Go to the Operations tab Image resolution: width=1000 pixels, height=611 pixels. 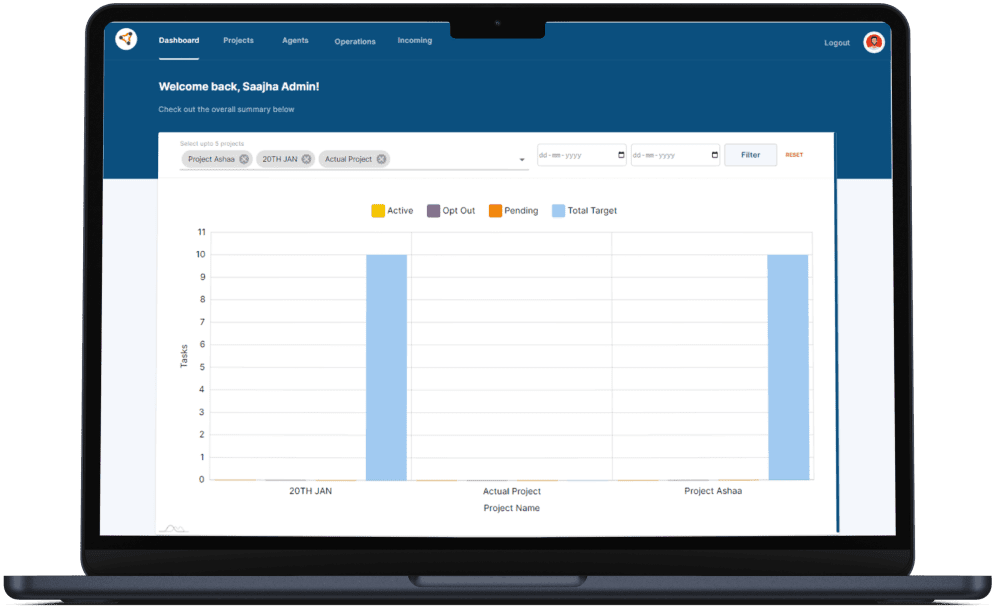click(x=354, y=41)
